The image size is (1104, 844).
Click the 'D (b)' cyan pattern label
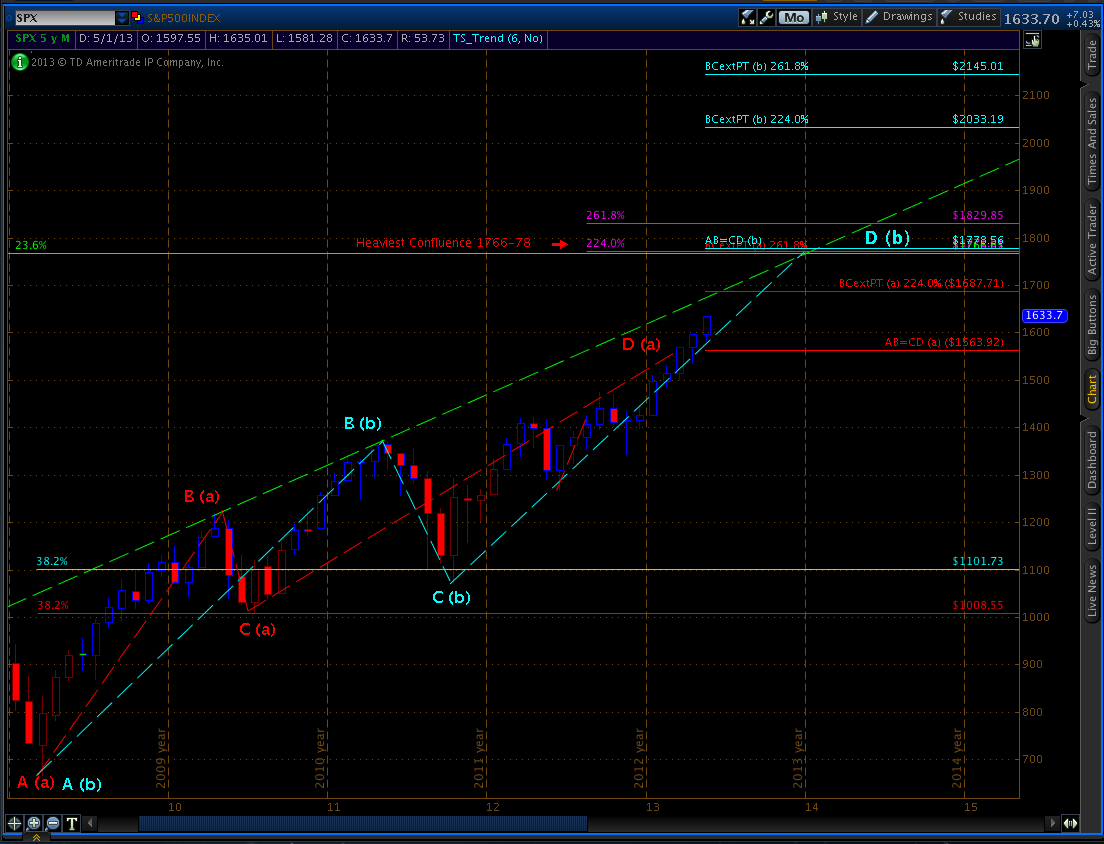coord(887,238)
